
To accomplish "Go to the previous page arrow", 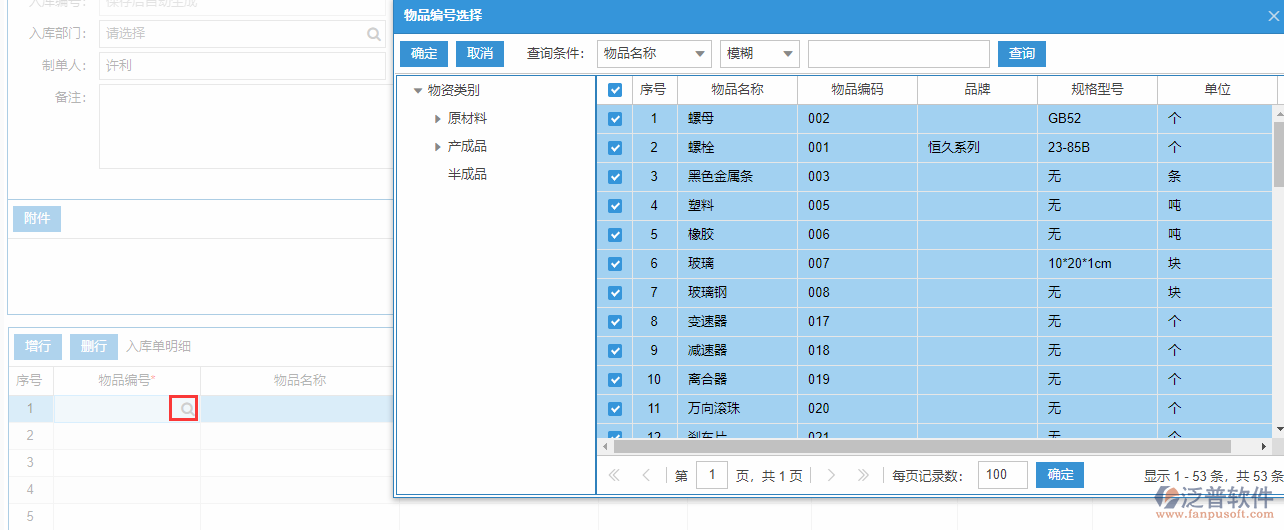I will tap(647, 476).
